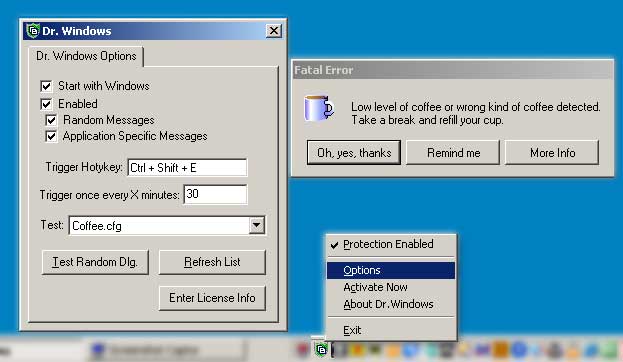The width and height of the screenshot is (623, 362).
Task: Click the Dr. Windows title bar shield icon
Action: click(33, 31)
